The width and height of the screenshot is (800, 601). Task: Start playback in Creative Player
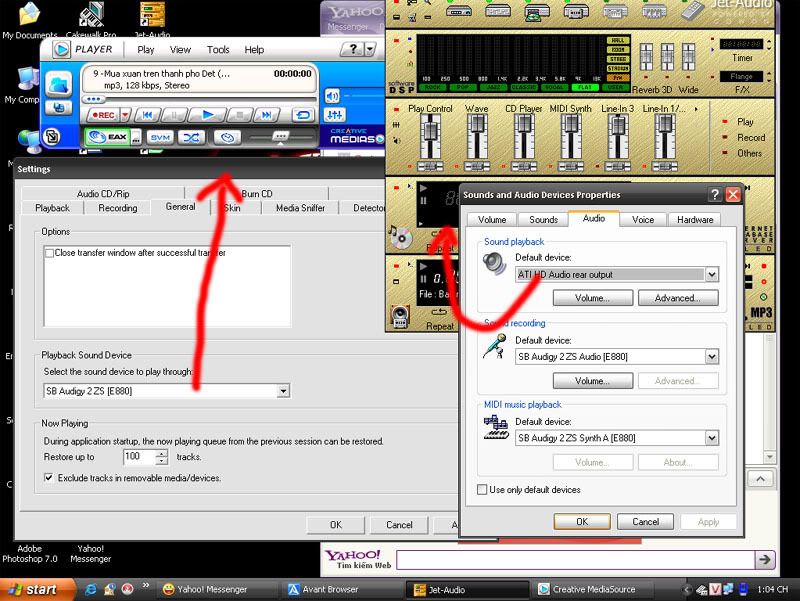click(208, 115)
